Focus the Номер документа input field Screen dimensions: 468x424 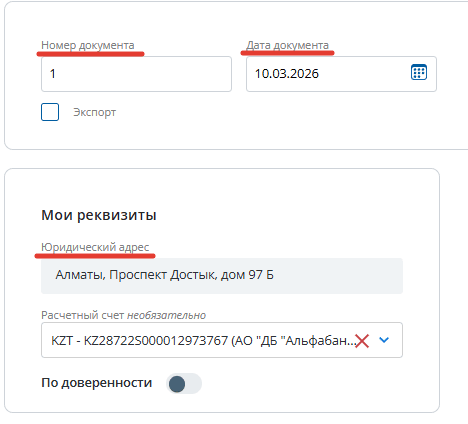click(136, 74)
